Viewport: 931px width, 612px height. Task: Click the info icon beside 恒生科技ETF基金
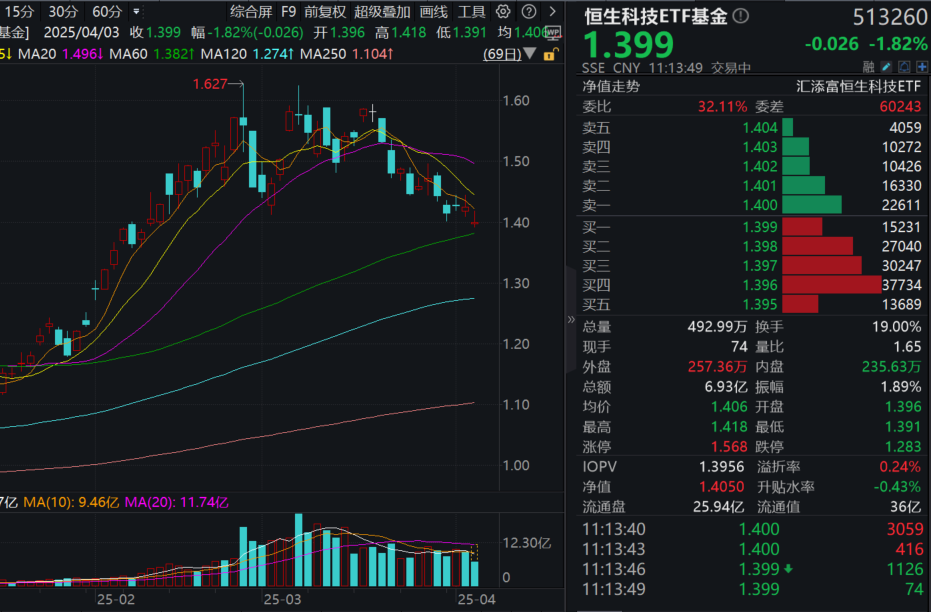(740, 17)
